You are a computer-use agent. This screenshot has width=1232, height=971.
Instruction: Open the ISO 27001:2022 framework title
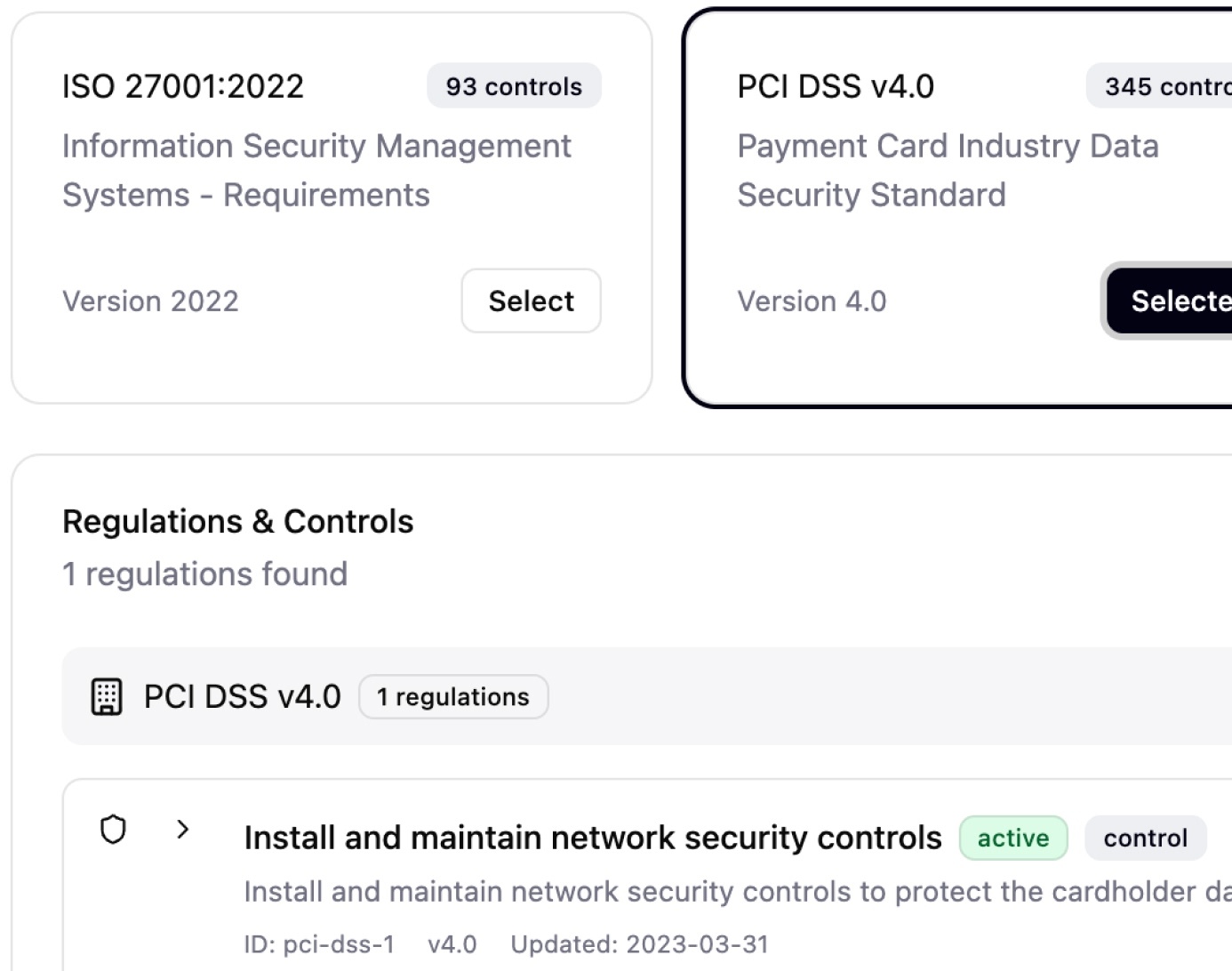(183, 86)
